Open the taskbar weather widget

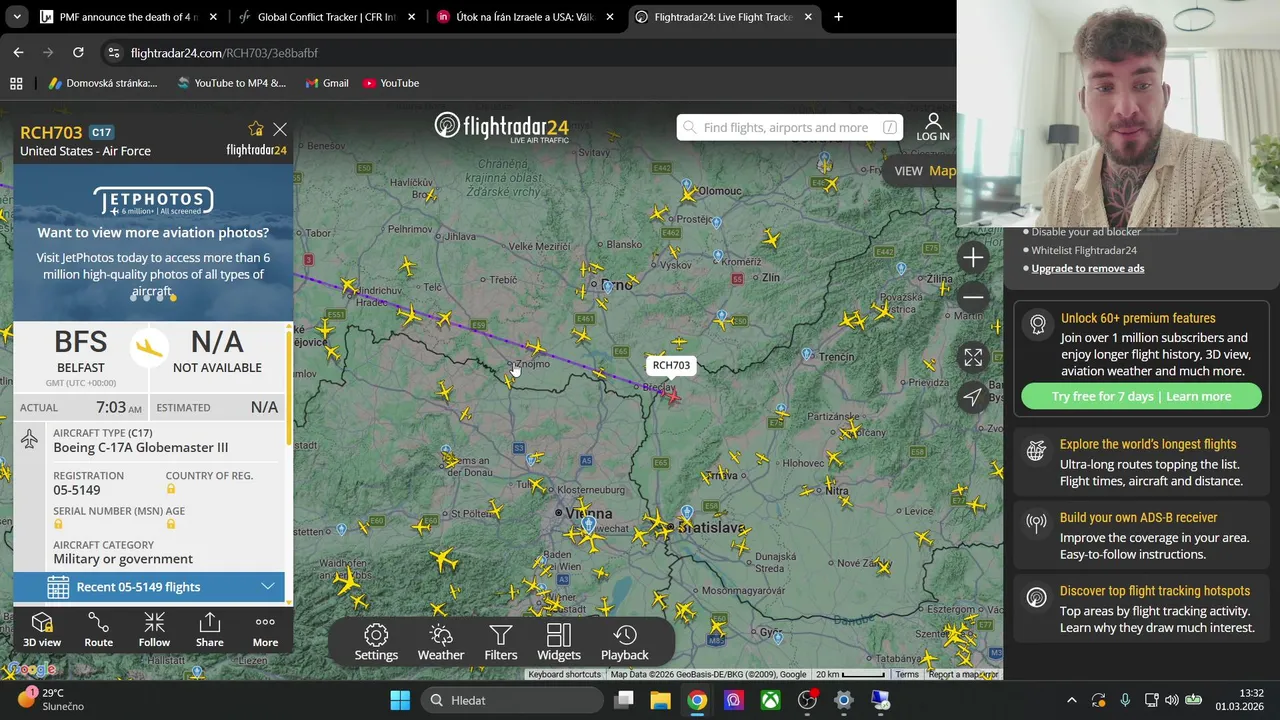[50, 699]
